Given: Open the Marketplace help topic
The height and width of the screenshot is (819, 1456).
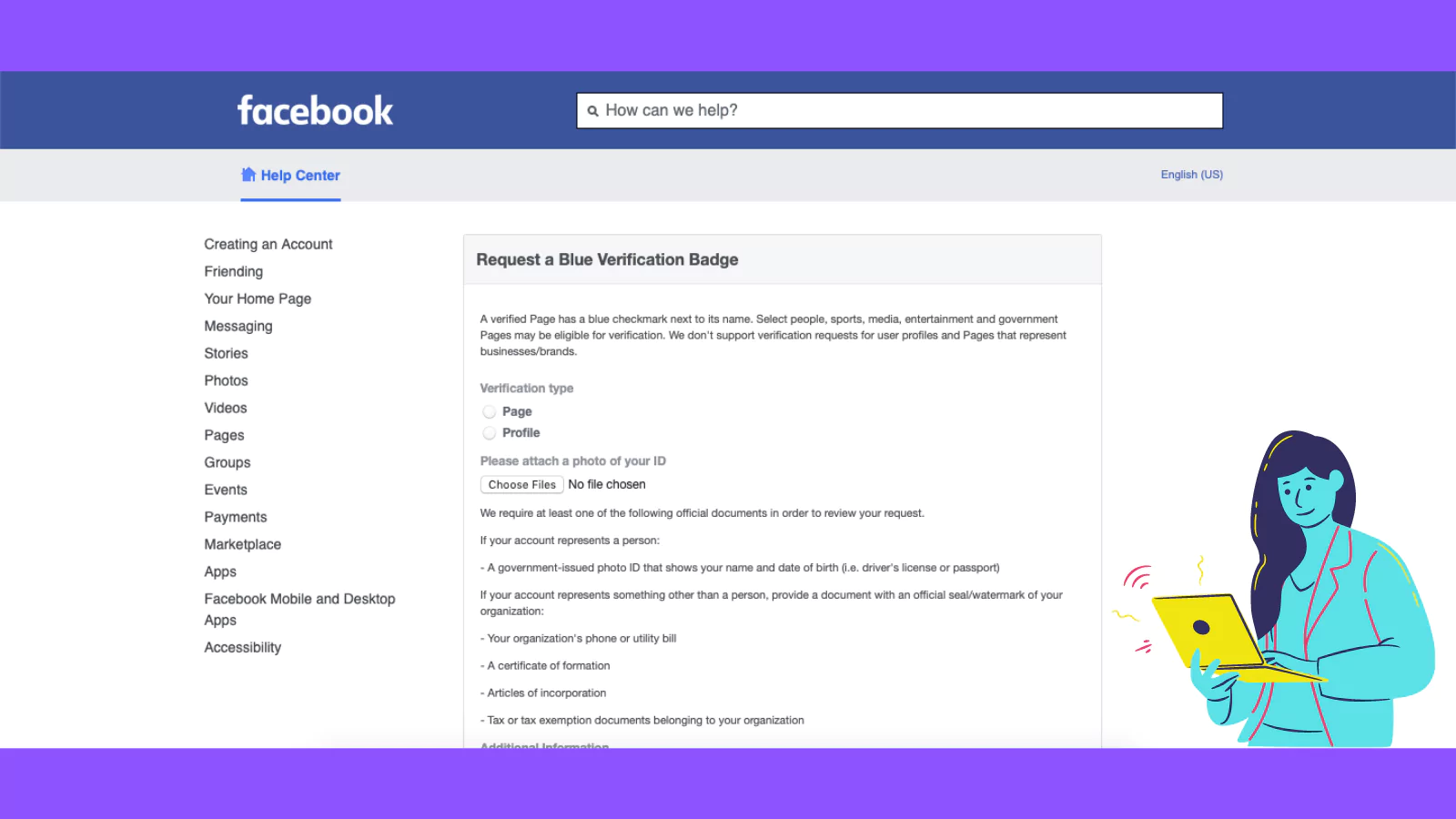Looking at the screenshot, I should pyautogui.click(x=243, y=544).
